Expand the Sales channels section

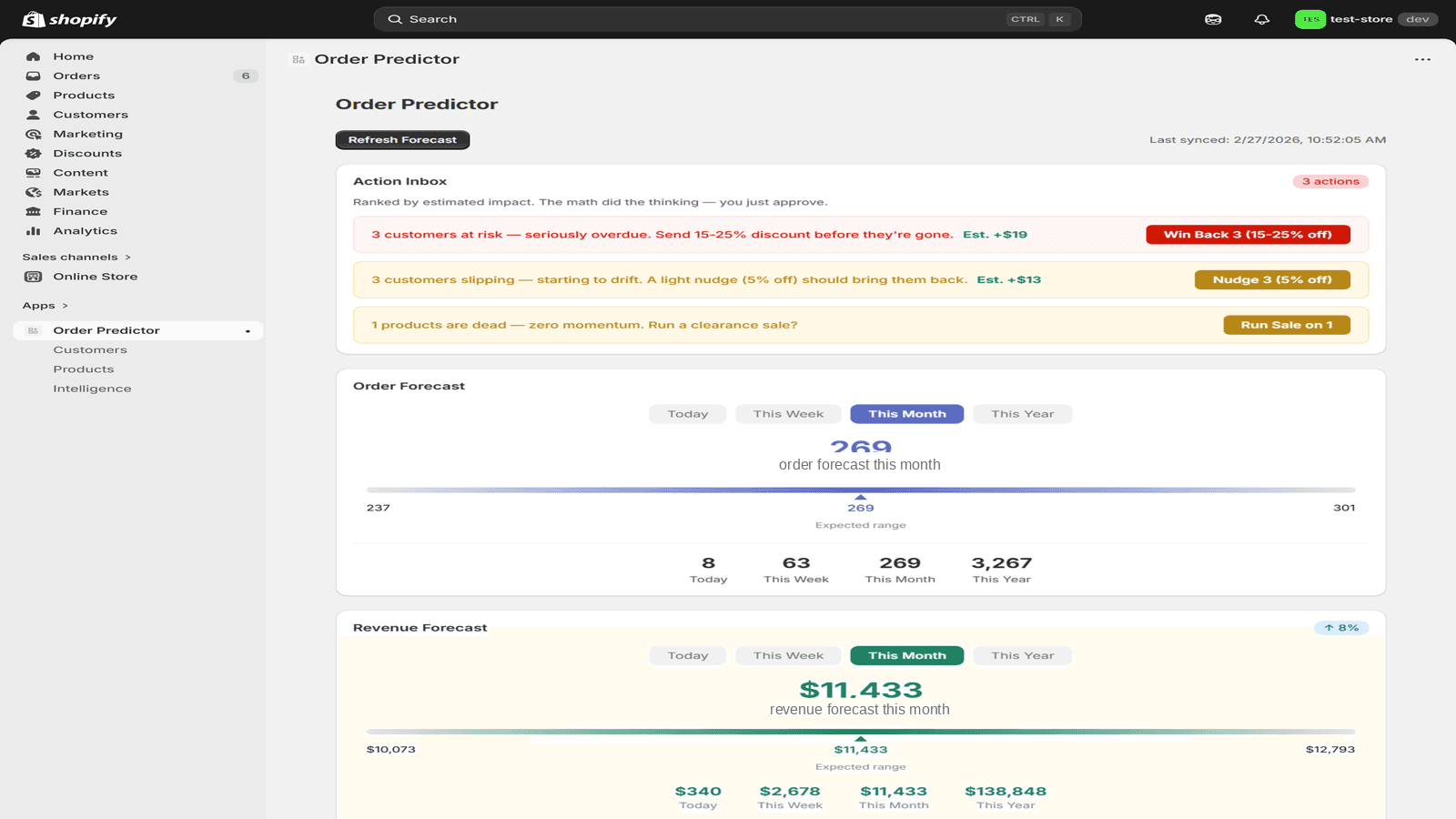76,258
